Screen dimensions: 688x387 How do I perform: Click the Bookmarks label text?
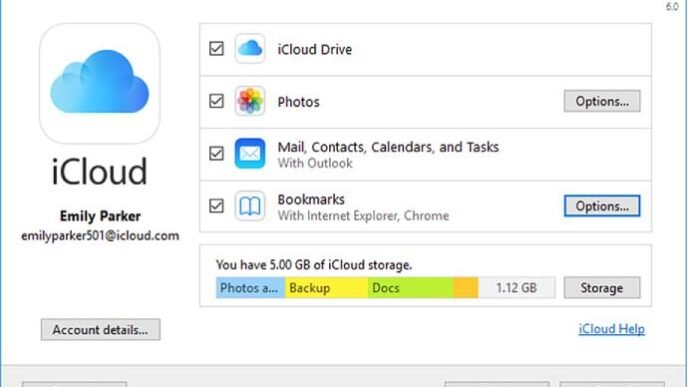[x=311, y=200]
